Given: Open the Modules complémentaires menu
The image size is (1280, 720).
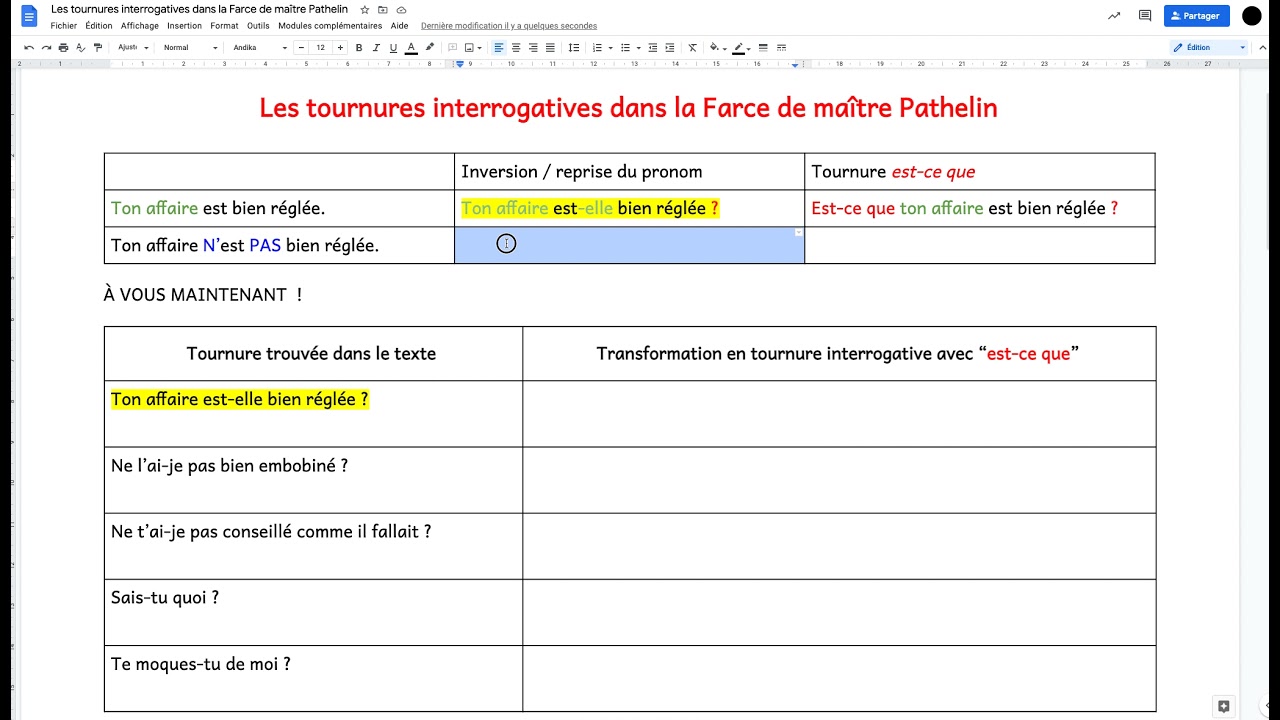Looking at the screenshot, I should click(x=330, y=26).
